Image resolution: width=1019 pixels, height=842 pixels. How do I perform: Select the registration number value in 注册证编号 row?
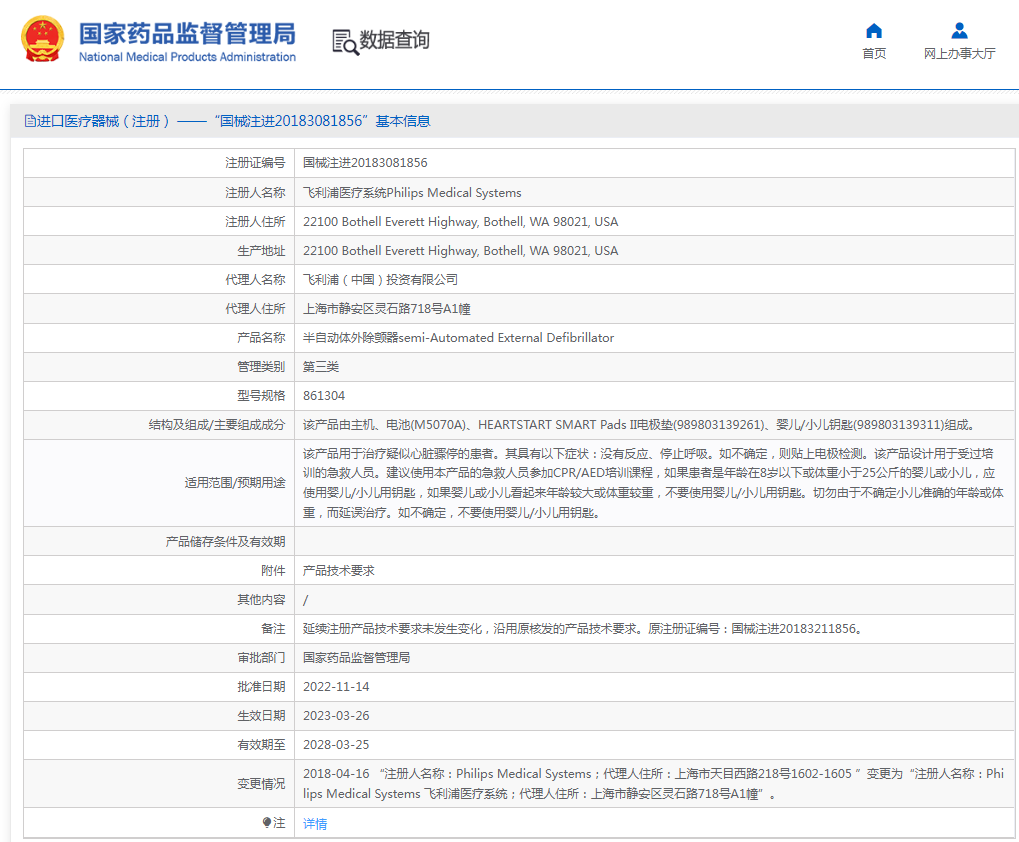click(x=365, y=163)
